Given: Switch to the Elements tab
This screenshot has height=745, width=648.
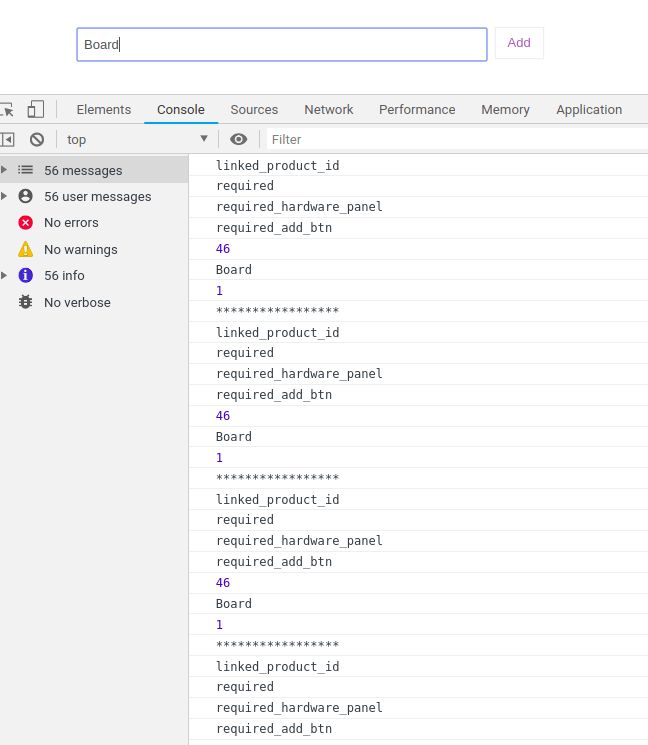Looking at the screenshot, I should [x=104, y=110].
